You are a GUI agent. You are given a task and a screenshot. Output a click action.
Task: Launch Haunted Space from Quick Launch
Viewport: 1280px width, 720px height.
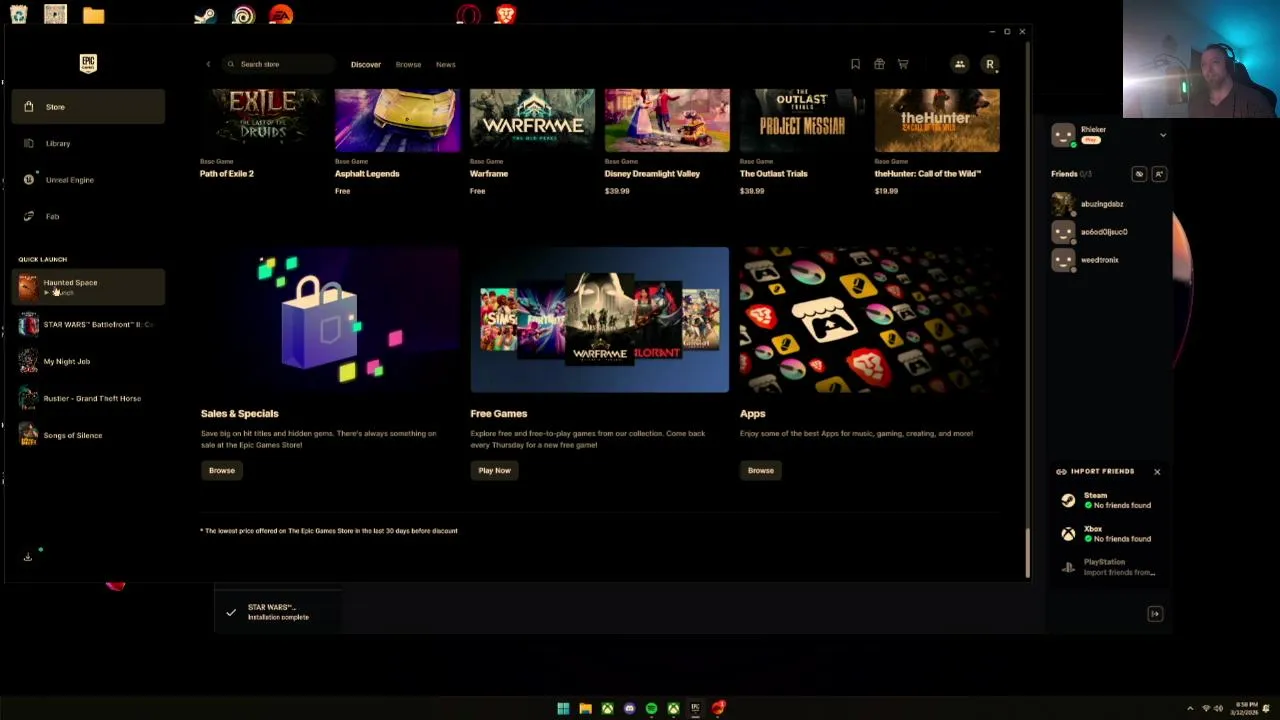(x=88, y=288)
